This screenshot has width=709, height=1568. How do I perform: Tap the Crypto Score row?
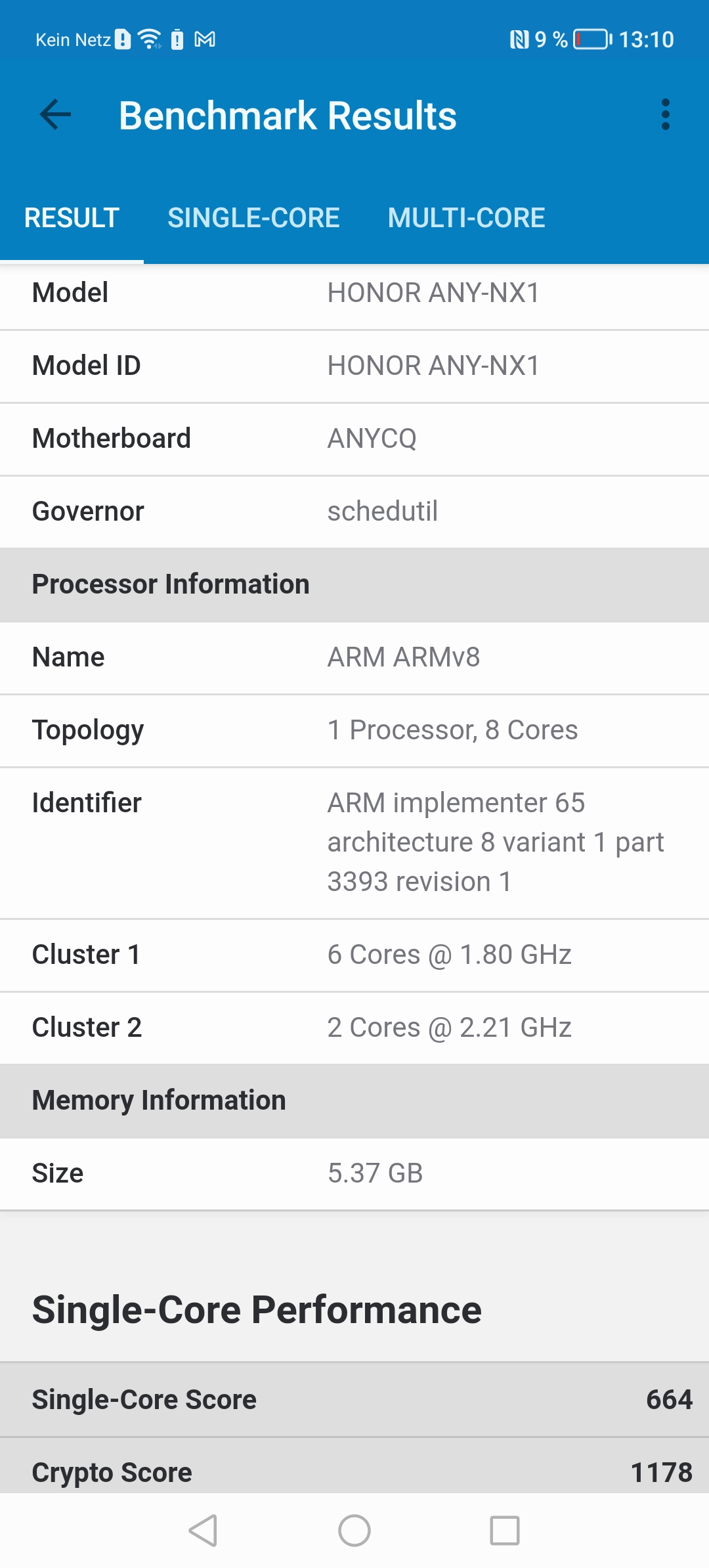354,1471
